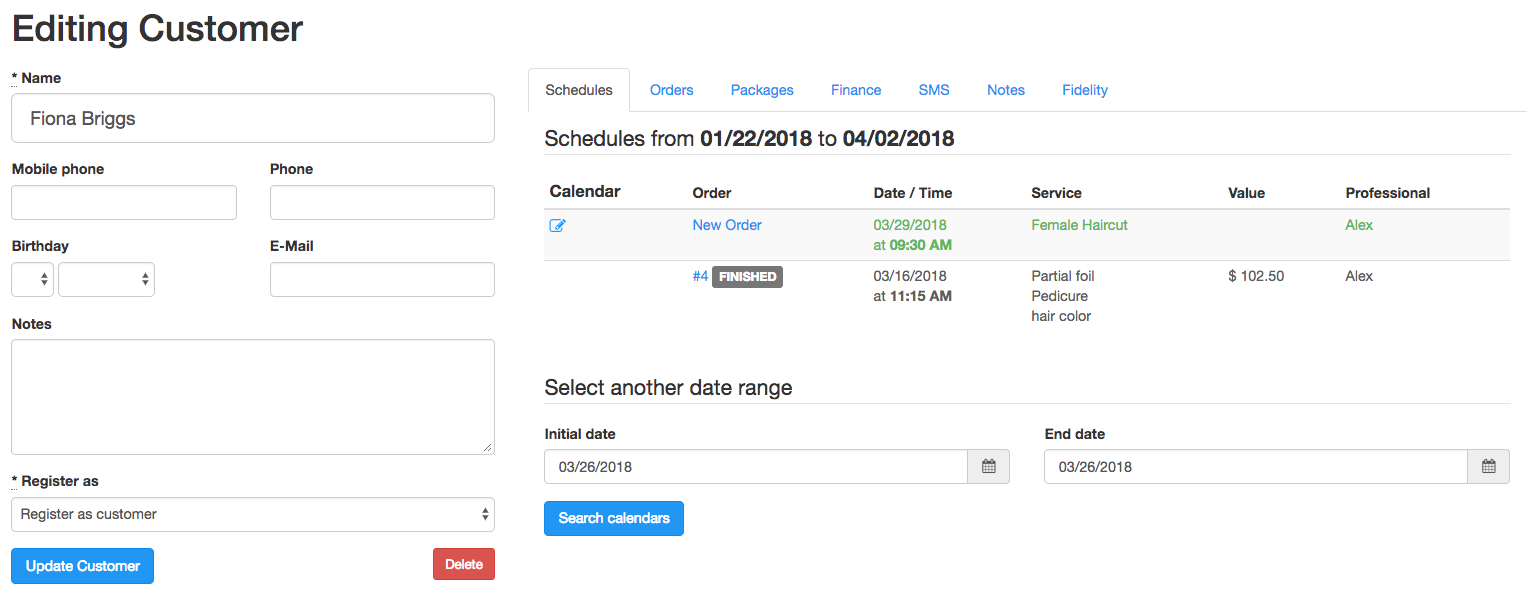The height and width of the screenshot is (594, 1527).
Task: Click the $ 102.50 value
Action: click(1256, 276)
